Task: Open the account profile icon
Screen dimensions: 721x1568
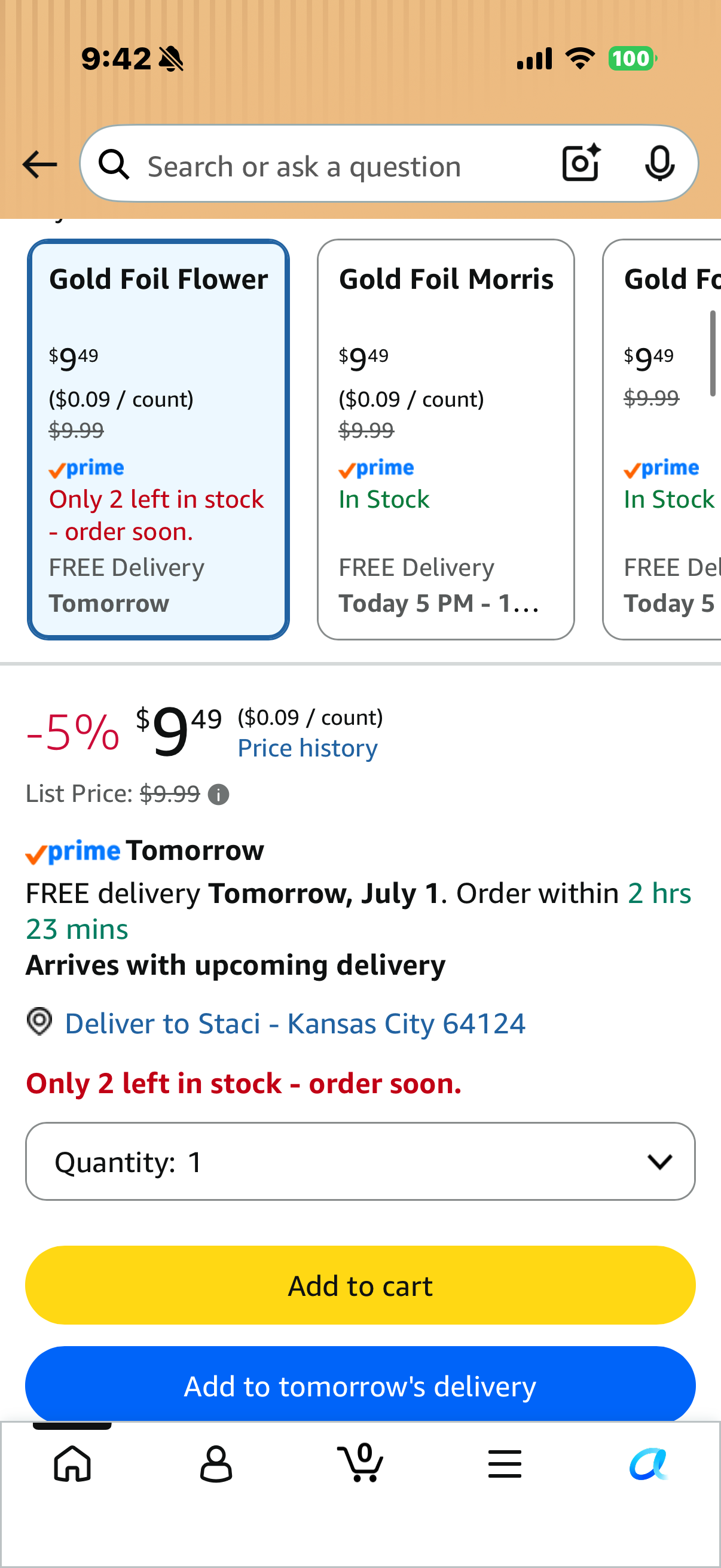Action: click(x=216, y=1463)
